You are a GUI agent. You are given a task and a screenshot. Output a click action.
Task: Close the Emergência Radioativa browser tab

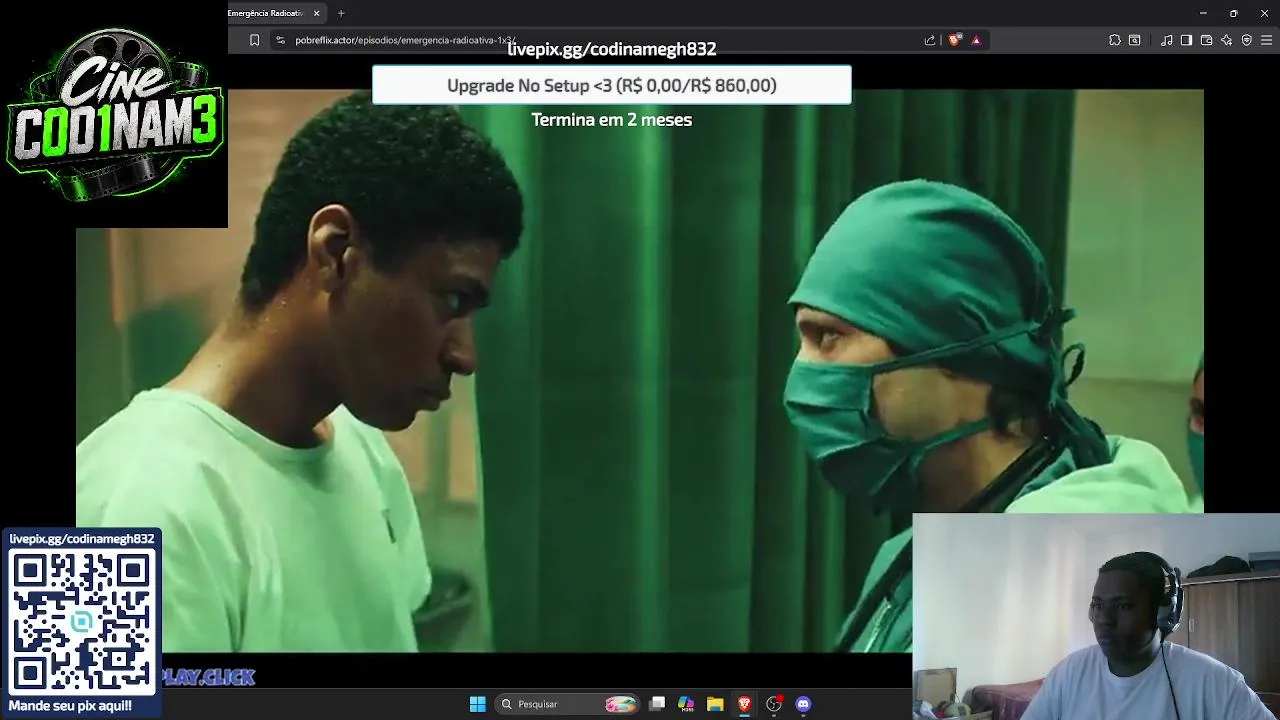pos(317,13)
